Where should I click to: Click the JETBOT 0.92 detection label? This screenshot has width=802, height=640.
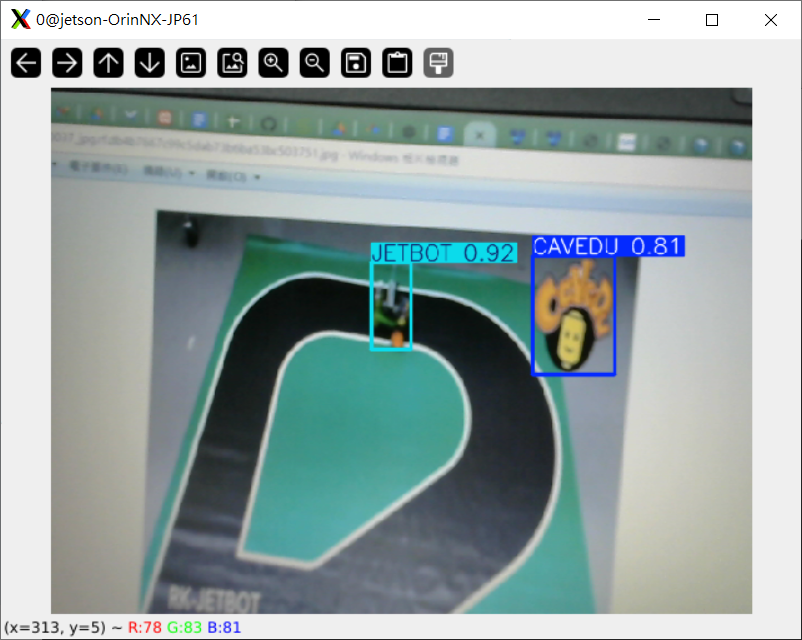[443, 253]
